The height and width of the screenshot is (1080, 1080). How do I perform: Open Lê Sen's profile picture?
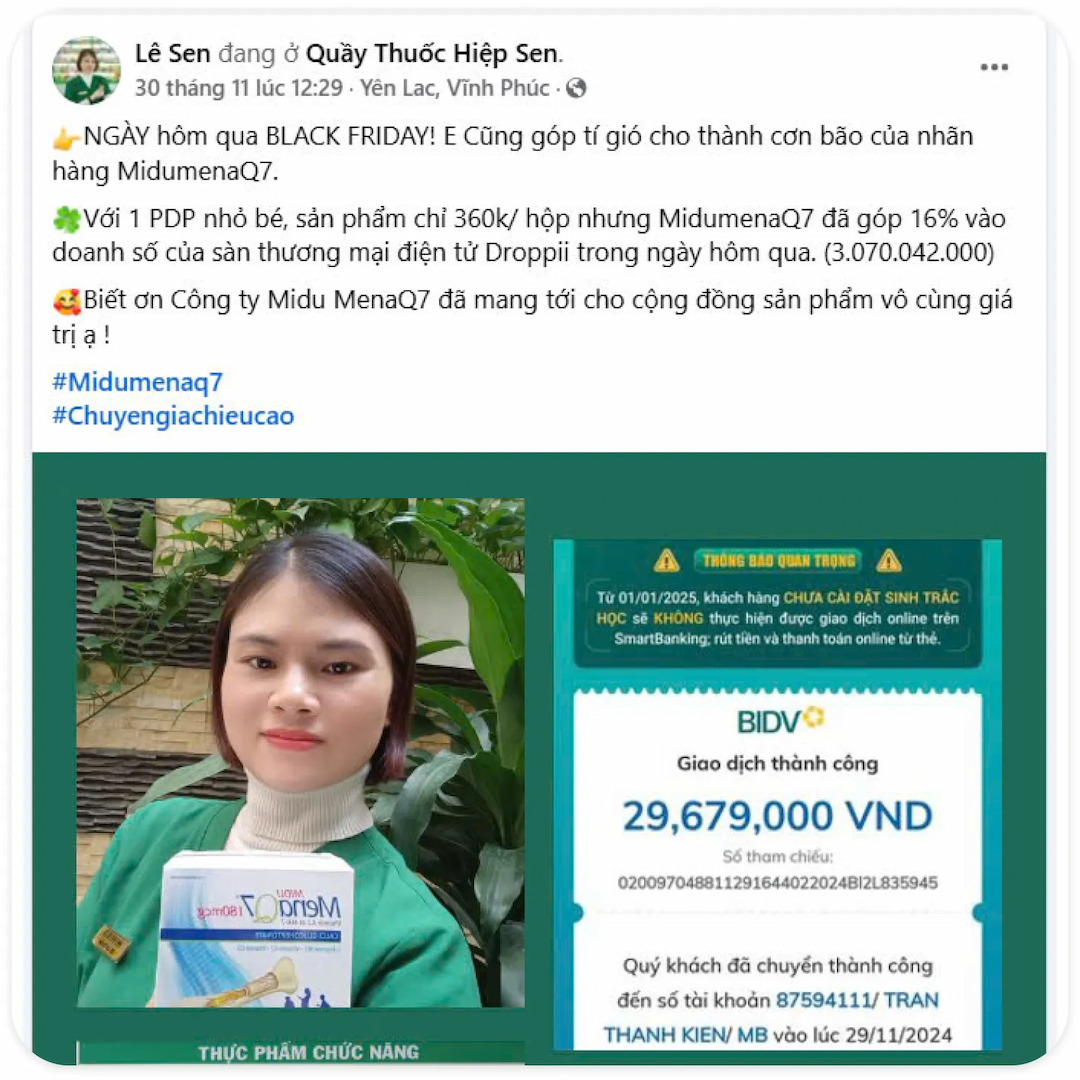click(86, 70)
